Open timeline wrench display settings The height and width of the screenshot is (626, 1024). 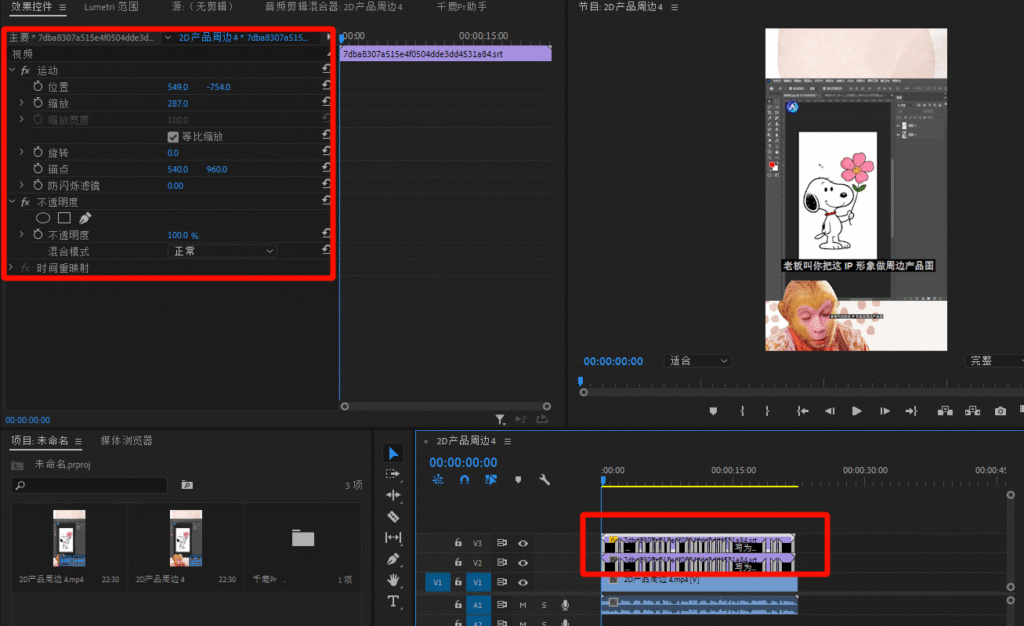click(x=544, y=480)
